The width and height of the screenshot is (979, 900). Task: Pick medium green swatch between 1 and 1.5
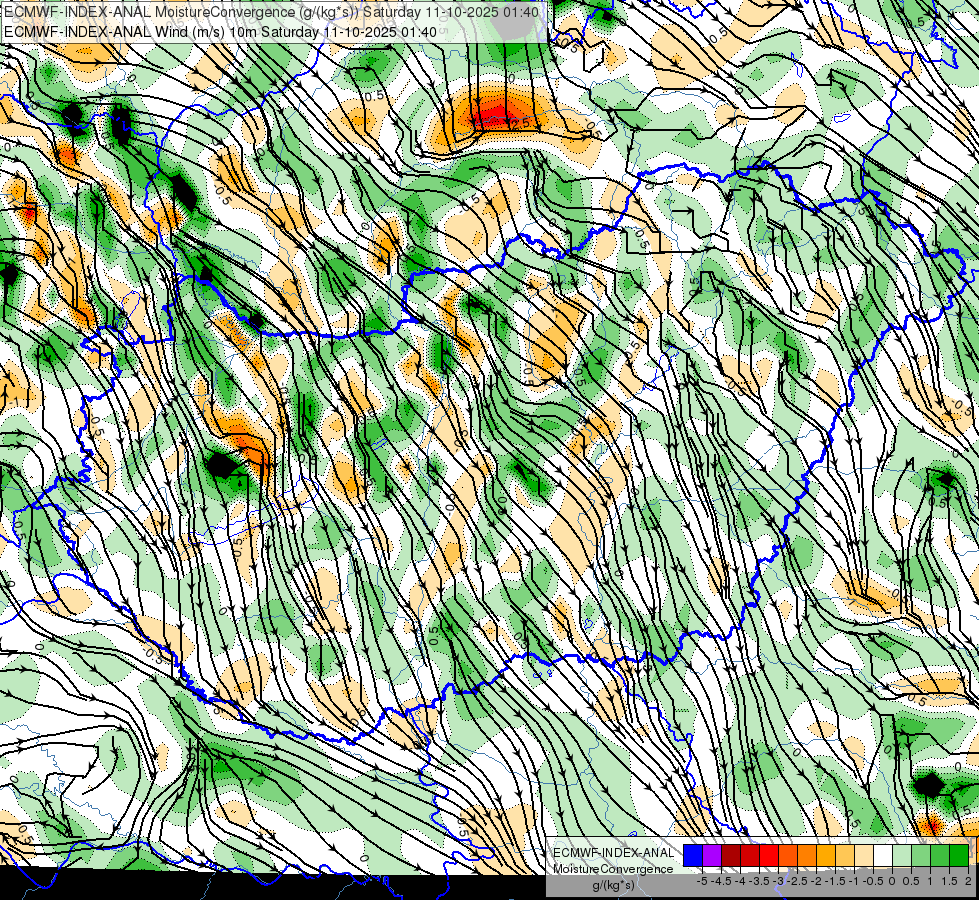pyautogui.click(x=940, y=855)
